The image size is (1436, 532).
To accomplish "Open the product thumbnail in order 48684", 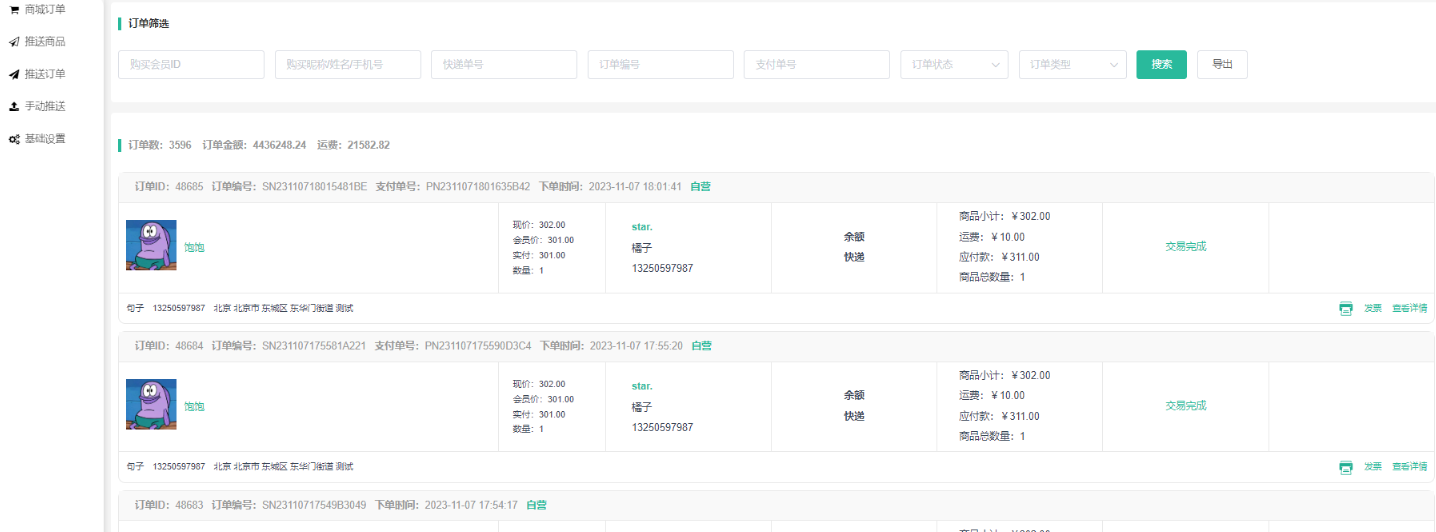I will pyautogui.click(x=151, y=405).
